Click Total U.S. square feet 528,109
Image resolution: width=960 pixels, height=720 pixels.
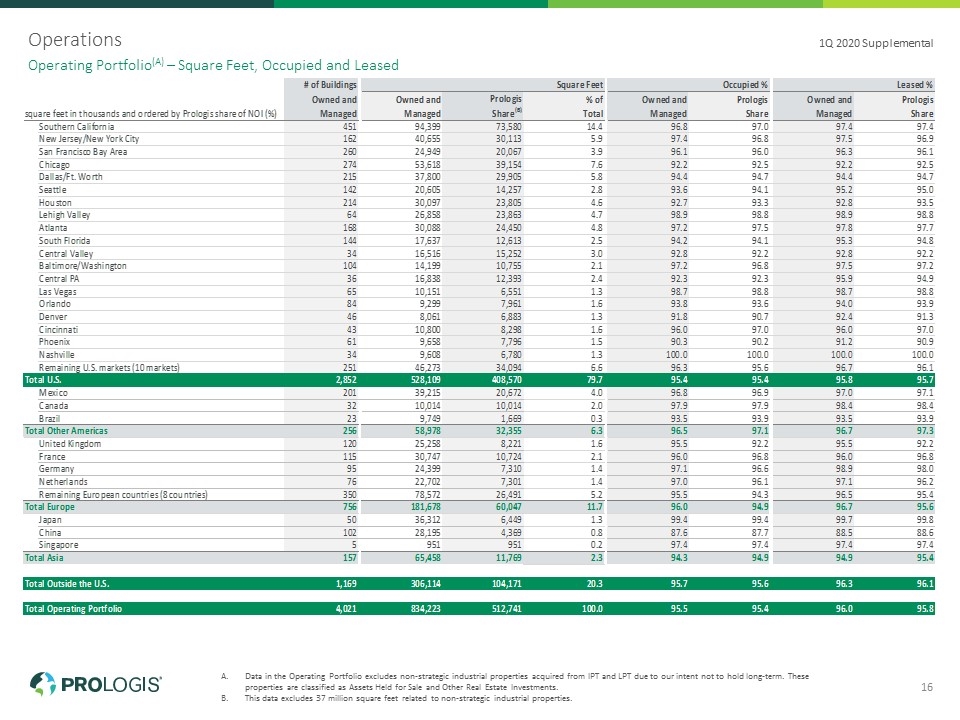(x=426, y=380)
